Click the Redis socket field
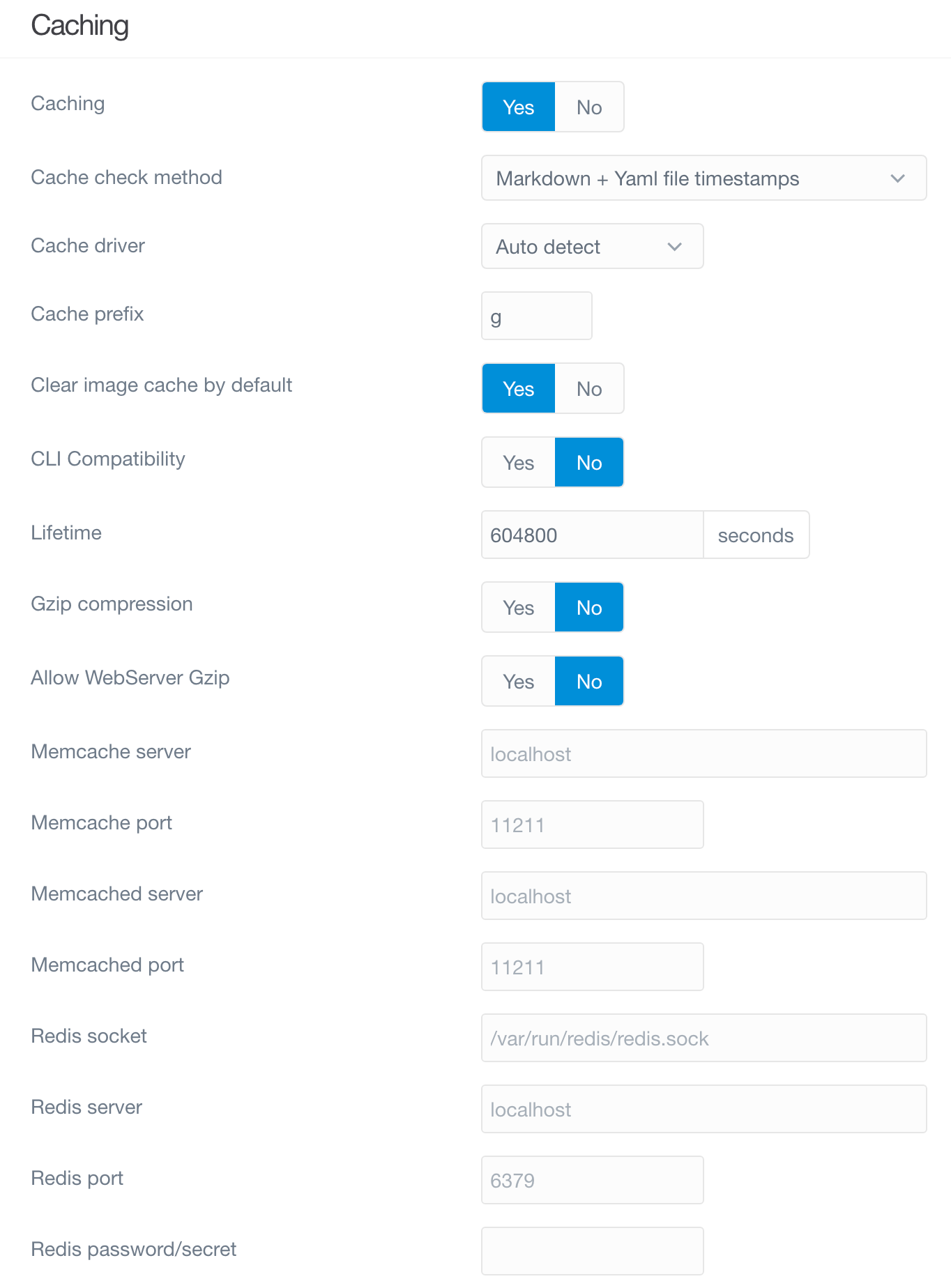The width and height of the screenshot is (951, 1288). (x=703, y=1038)
